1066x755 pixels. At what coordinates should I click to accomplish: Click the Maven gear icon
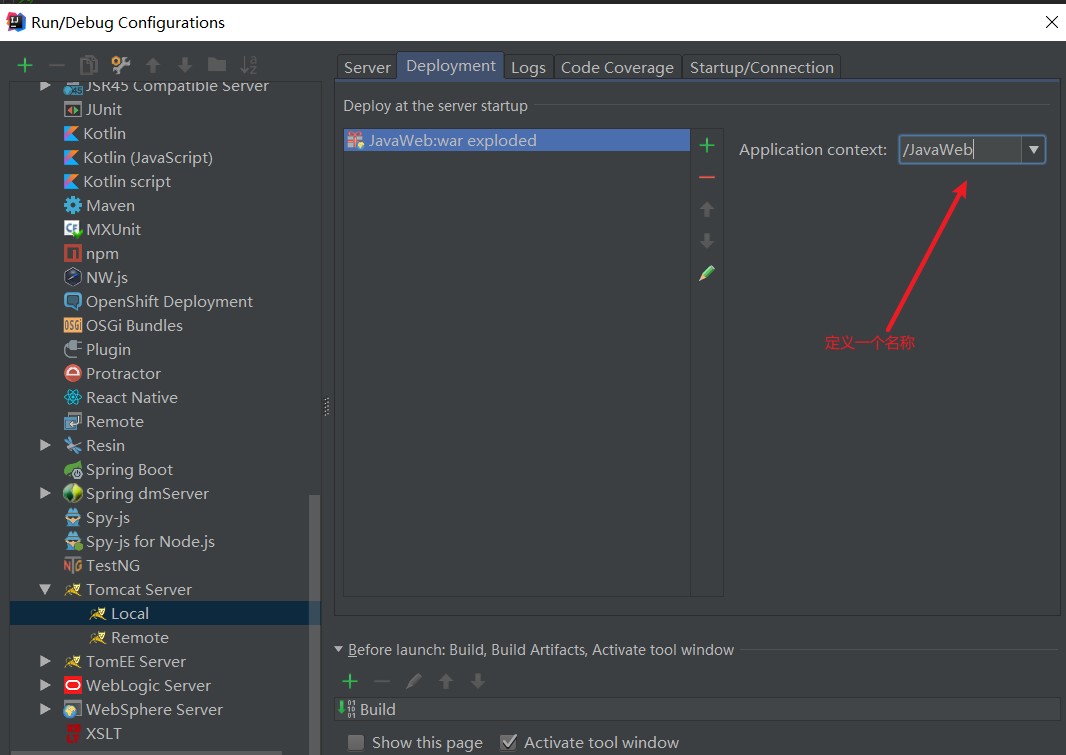73,205
